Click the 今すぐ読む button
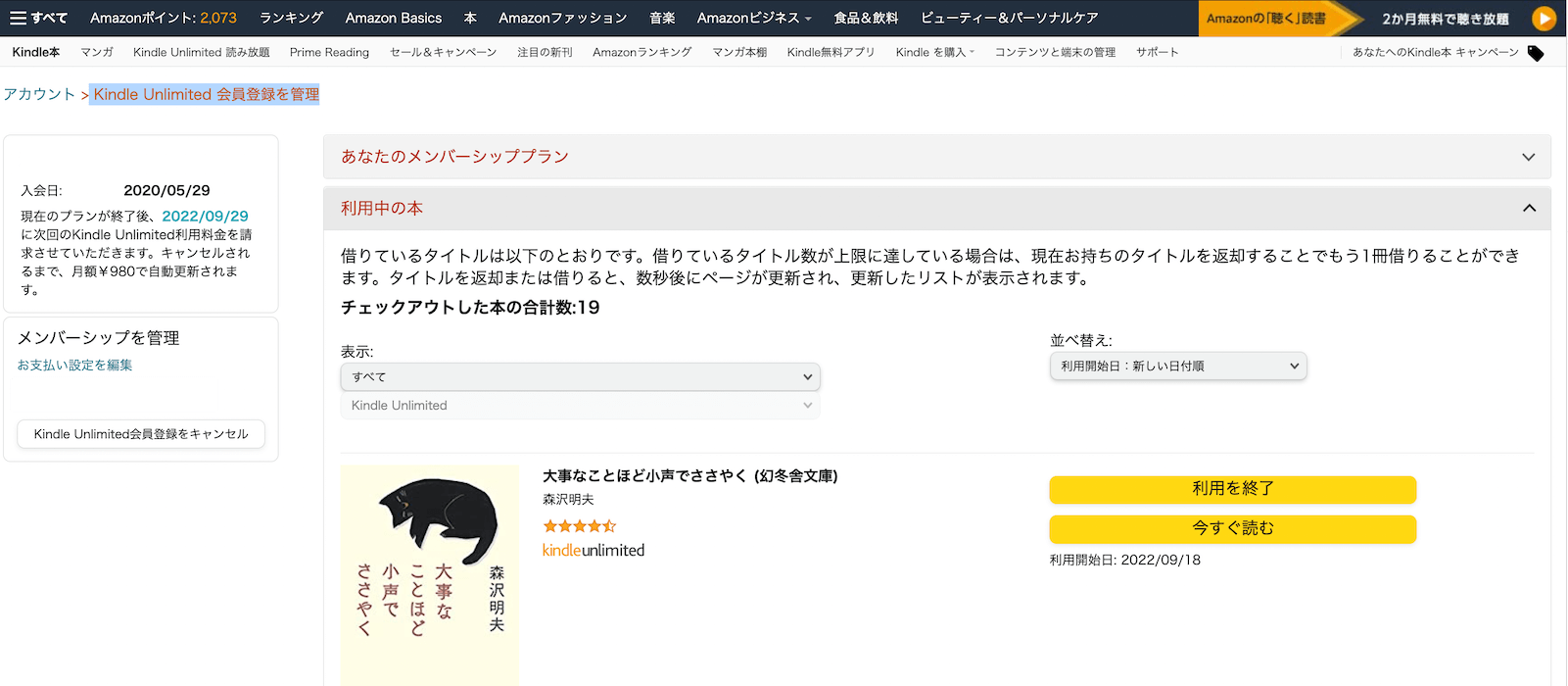Screen dimensions: 1568x686 click(x=1233, y=529)
